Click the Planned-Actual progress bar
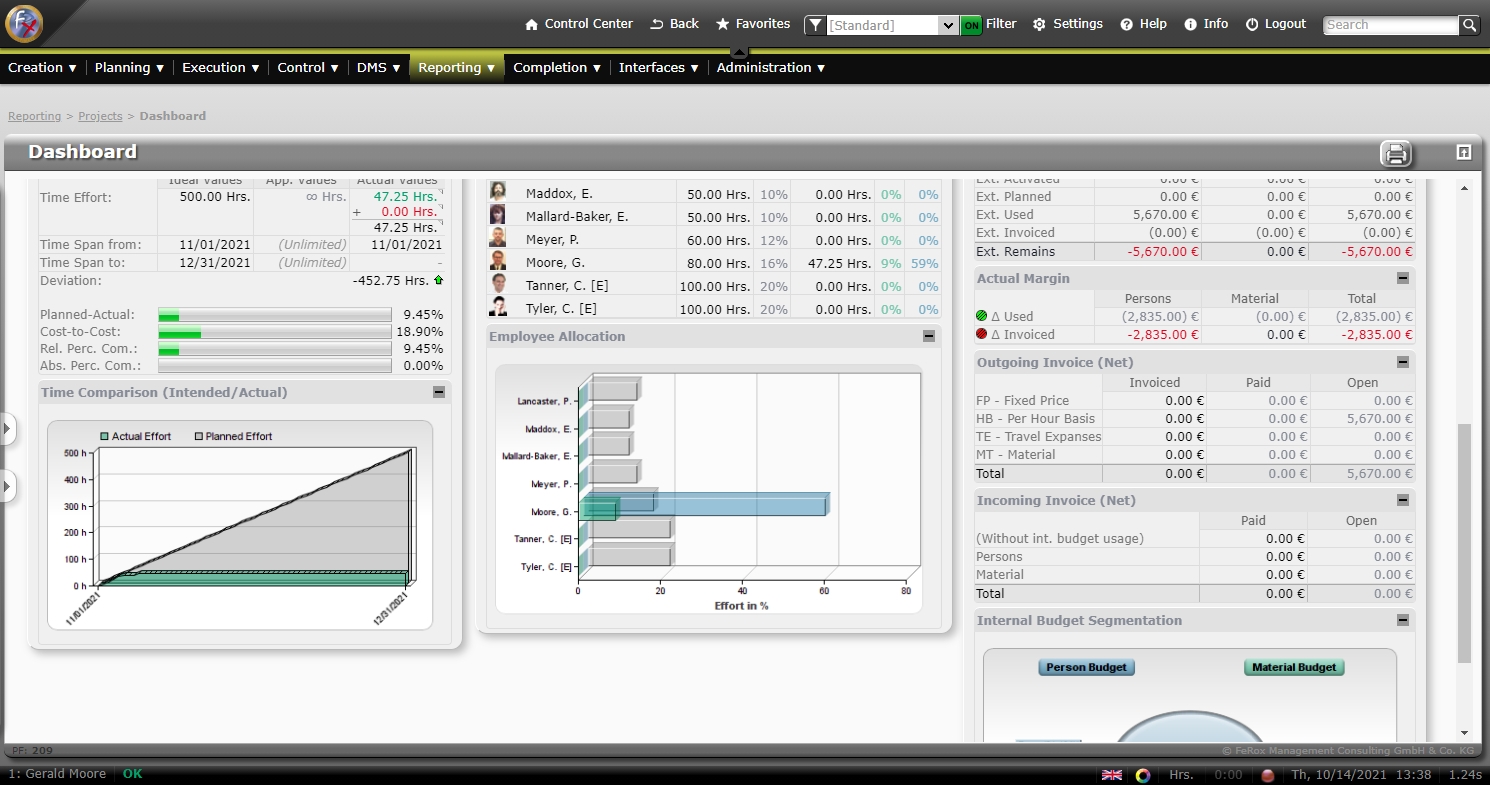This screenshot has width=1490, height=785. tap(275, 315)
